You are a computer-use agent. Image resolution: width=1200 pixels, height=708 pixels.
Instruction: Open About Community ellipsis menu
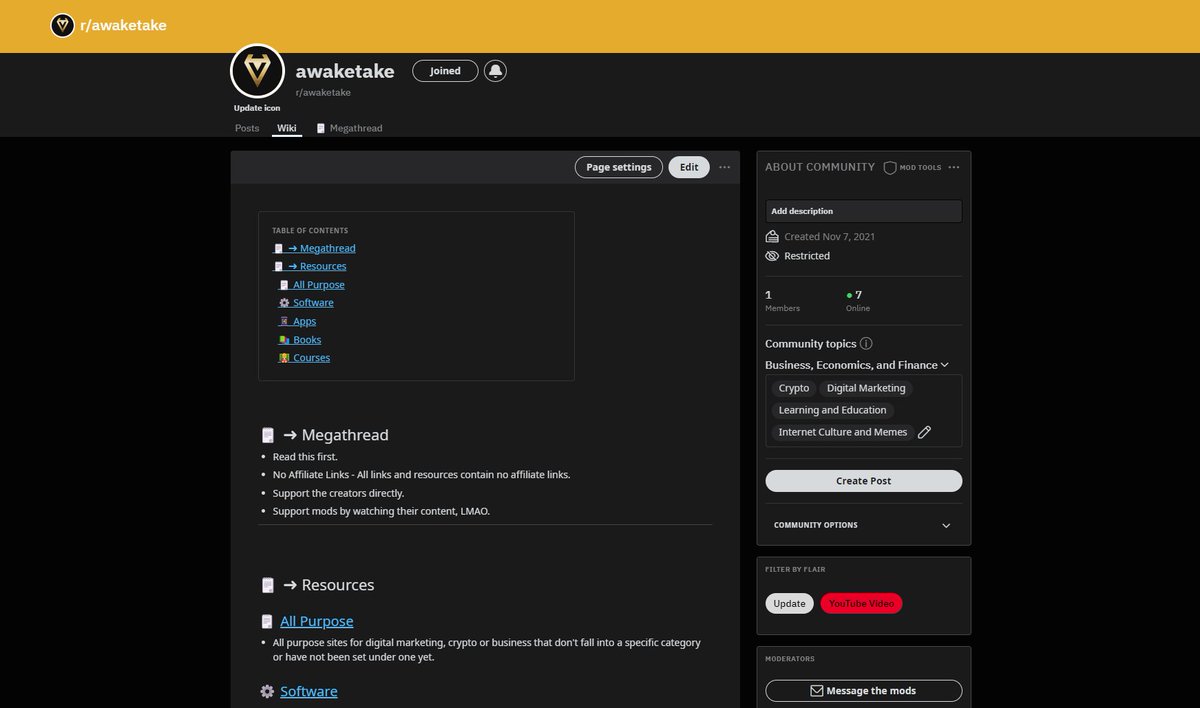click(954, 167)
